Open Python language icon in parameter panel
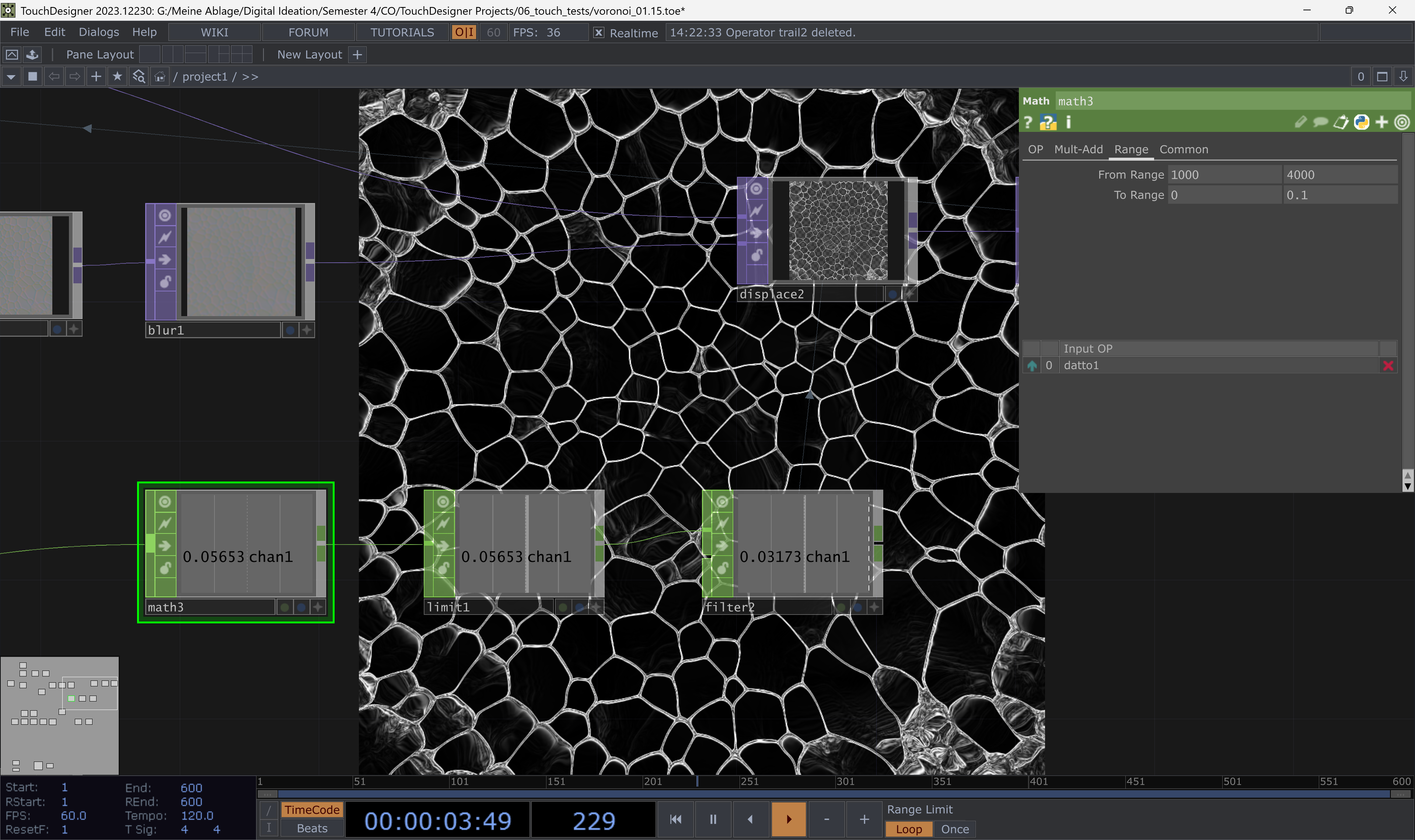1415x840 pixels. click(x=1361, y=122)
